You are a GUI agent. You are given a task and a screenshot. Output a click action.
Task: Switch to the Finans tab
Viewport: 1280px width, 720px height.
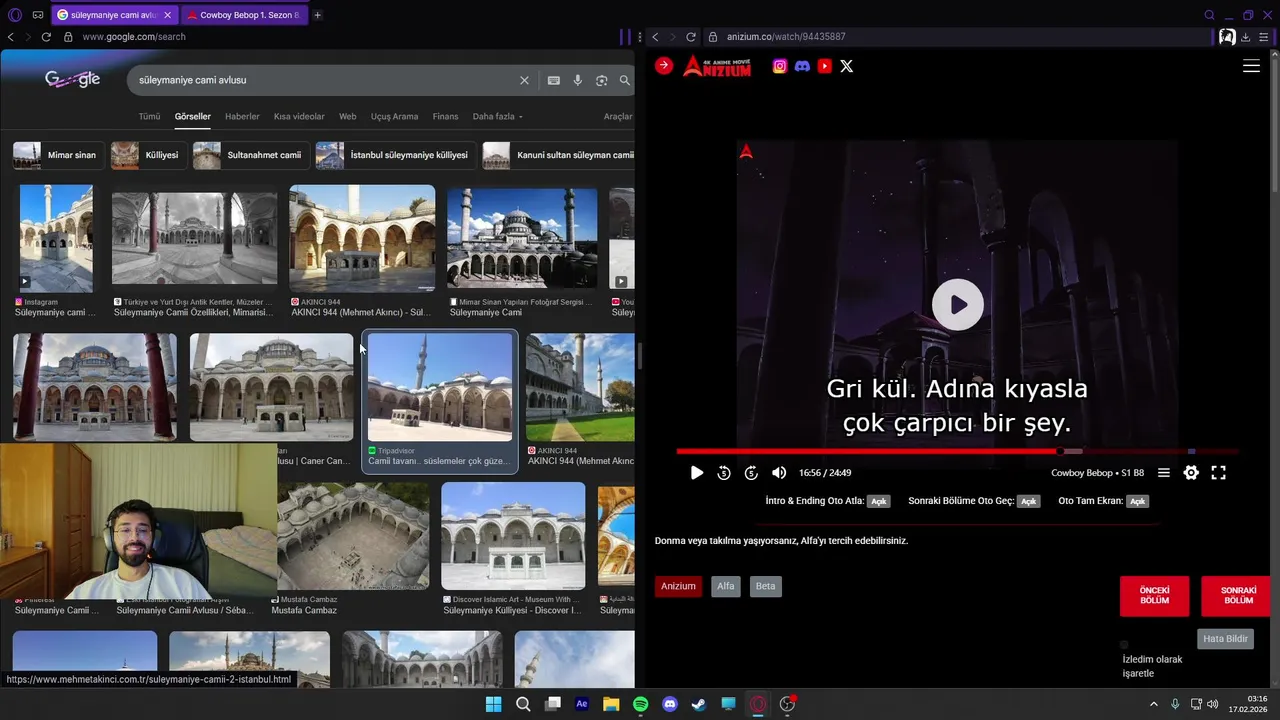tap(445, 116)
